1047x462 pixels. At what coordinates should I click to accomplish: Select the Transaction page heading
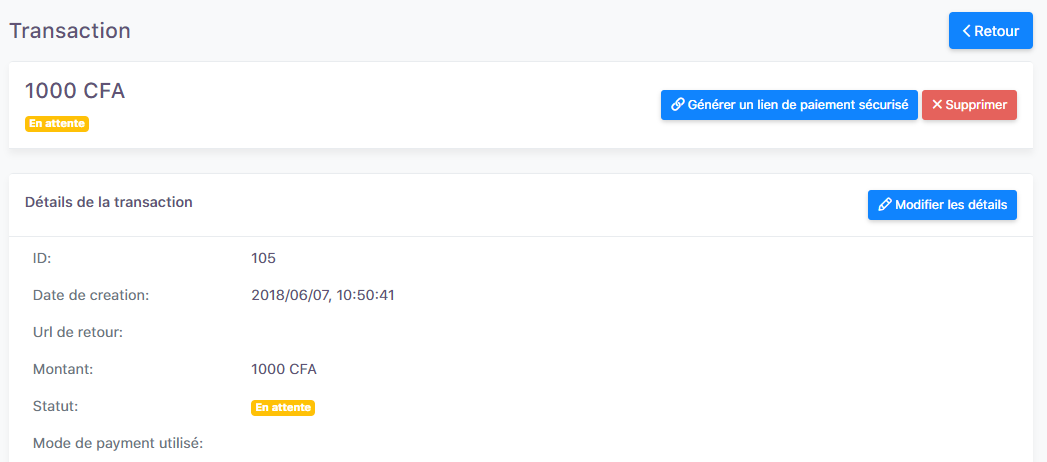[69, 31]
